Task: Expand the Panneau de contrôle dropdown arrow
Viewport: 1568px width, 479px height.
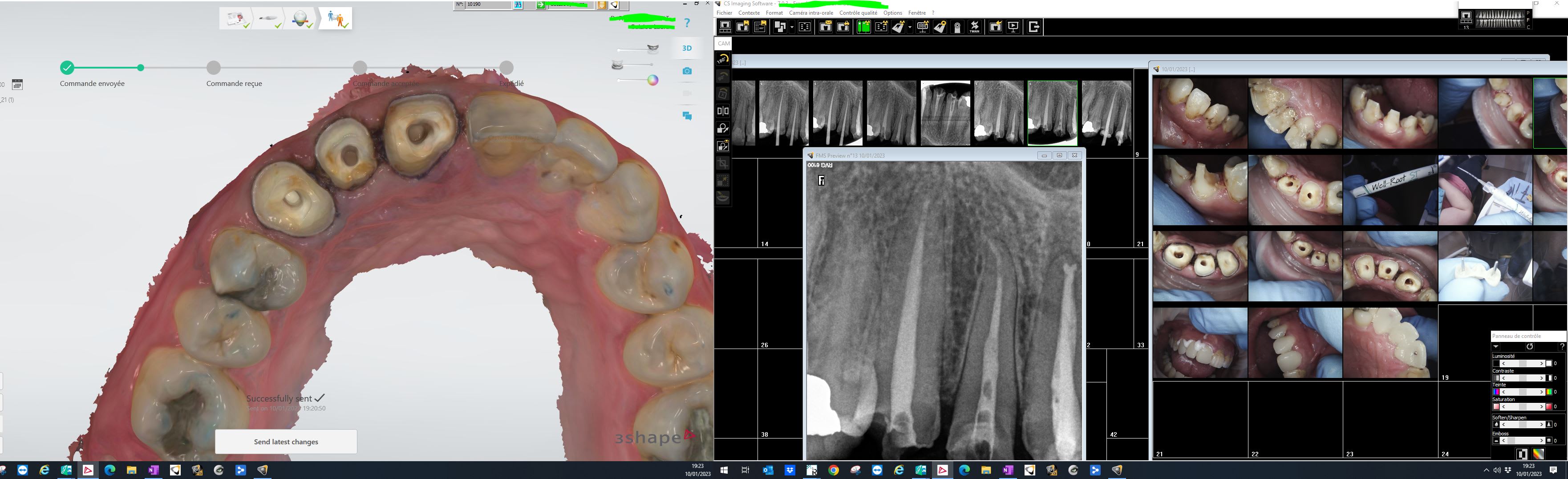Action: click(x=1495, y=346)
